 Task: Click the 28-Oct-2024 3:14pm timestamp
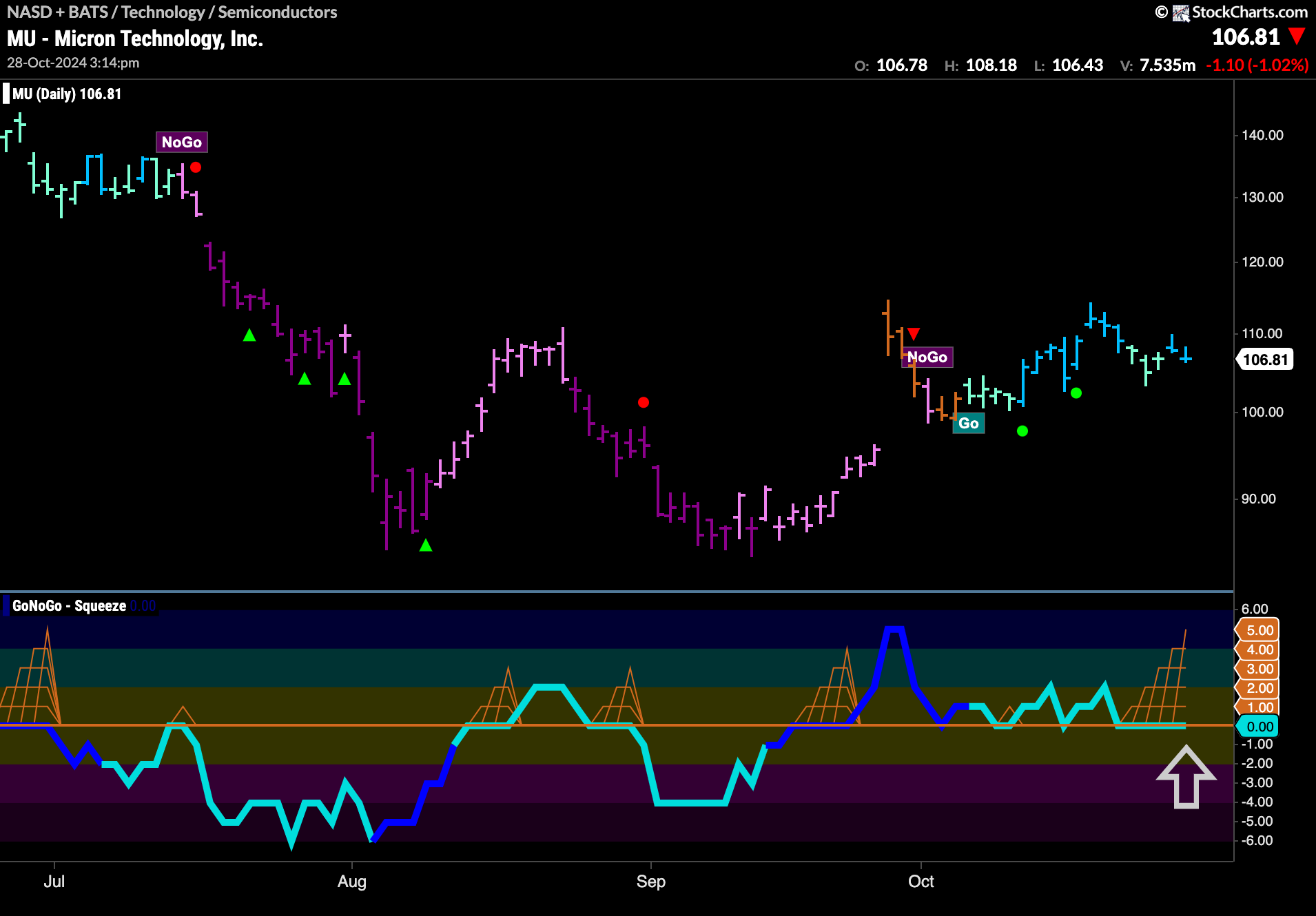pyautogui.click(x=73, y=63)
